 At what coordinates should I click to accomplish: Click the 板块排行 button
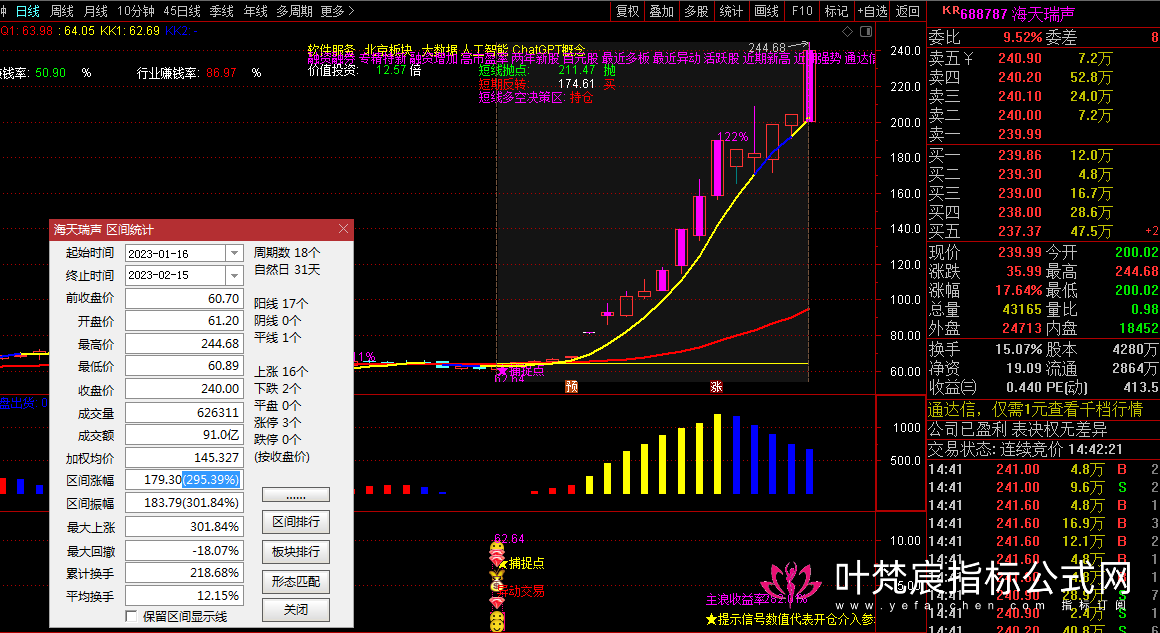(x=296, y=552)
